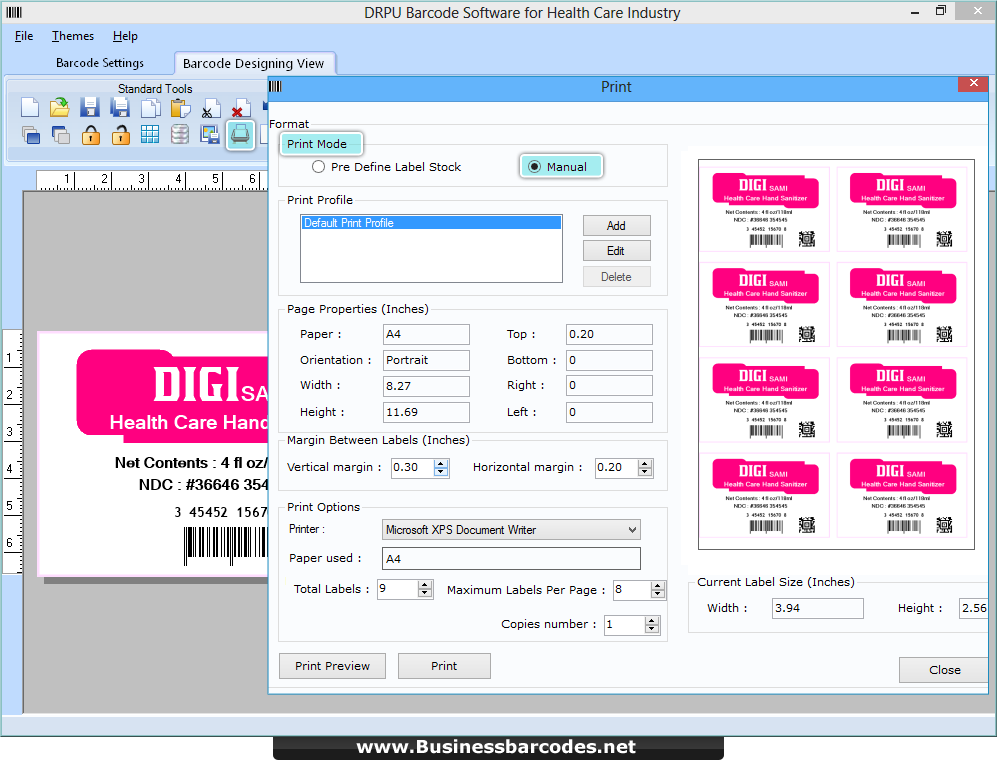The image size is (997, 760).
Task: Click the Right margin field
Action: 609,385
